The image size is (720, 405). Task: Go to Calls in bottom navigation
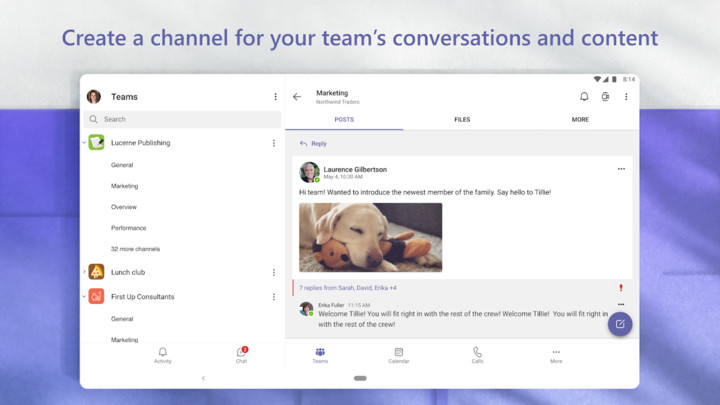pos(477,355)
